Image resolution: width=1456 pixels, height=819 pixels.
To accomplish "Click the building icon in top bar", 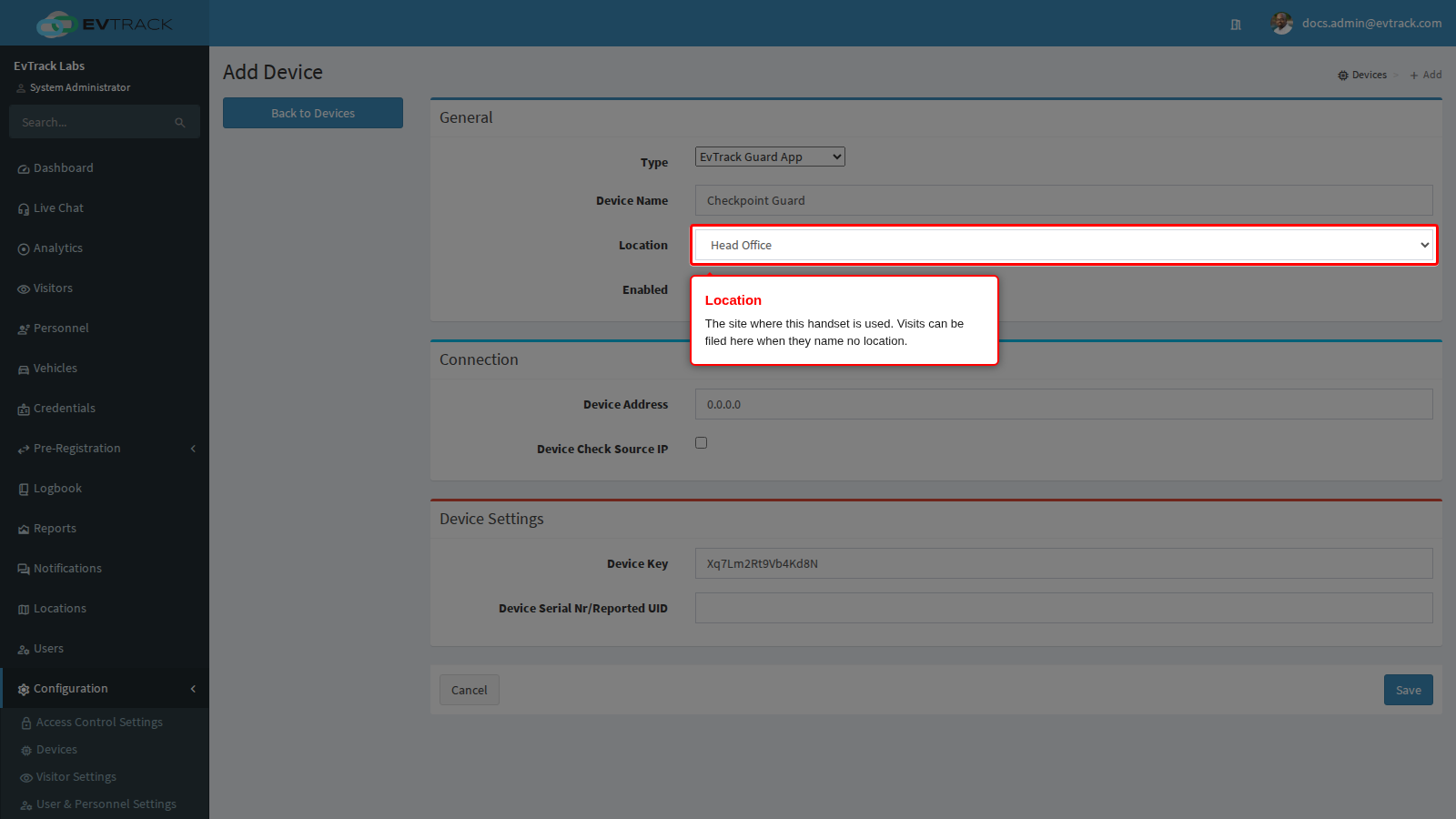I will click(x=1236, y=25).
